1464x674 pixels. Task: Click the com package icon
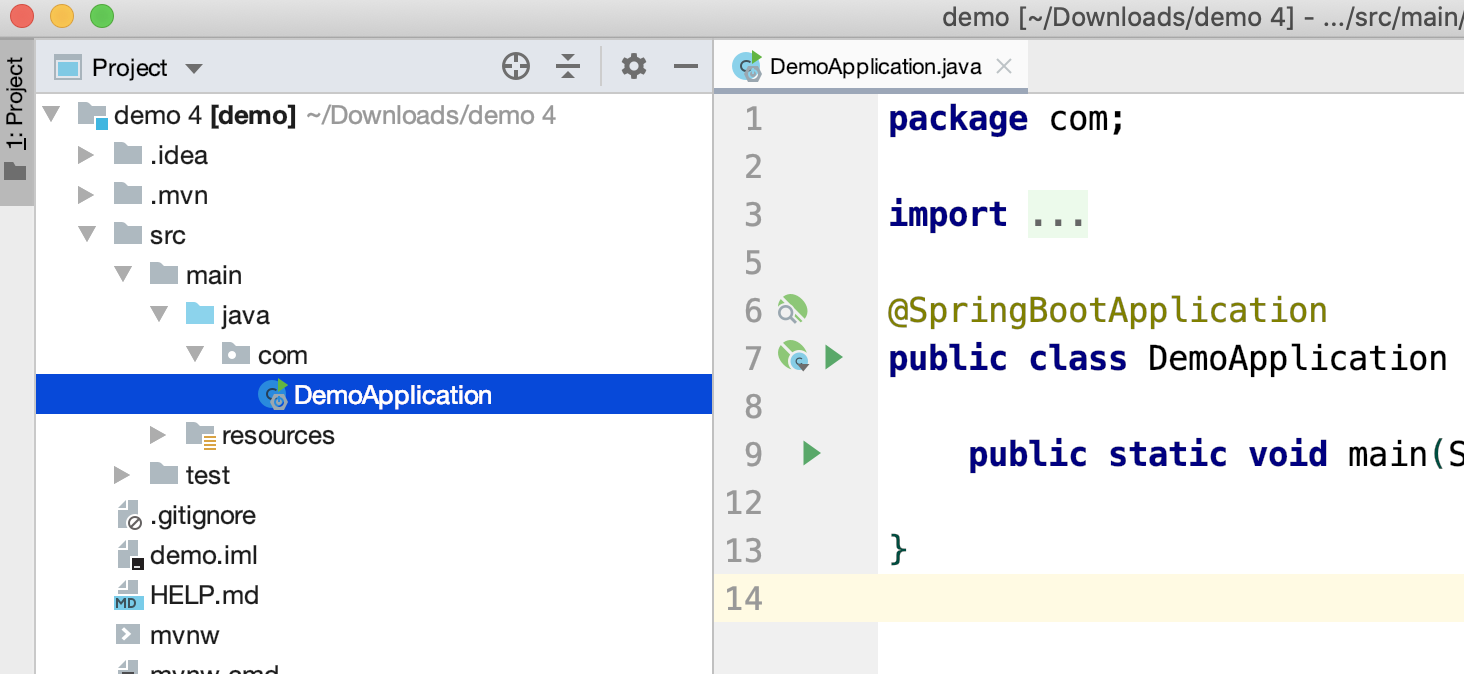click(236, 354)
